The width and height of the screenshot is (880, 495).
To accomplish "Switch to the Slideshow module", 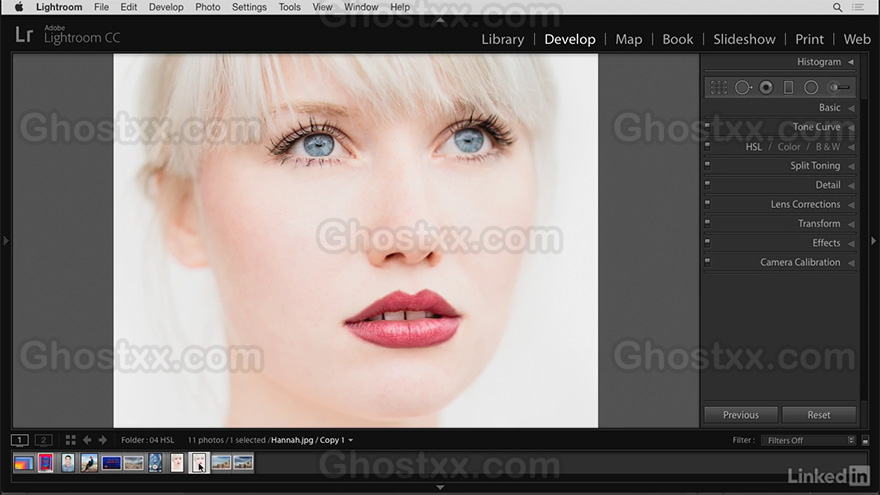I will coord(744,39).
